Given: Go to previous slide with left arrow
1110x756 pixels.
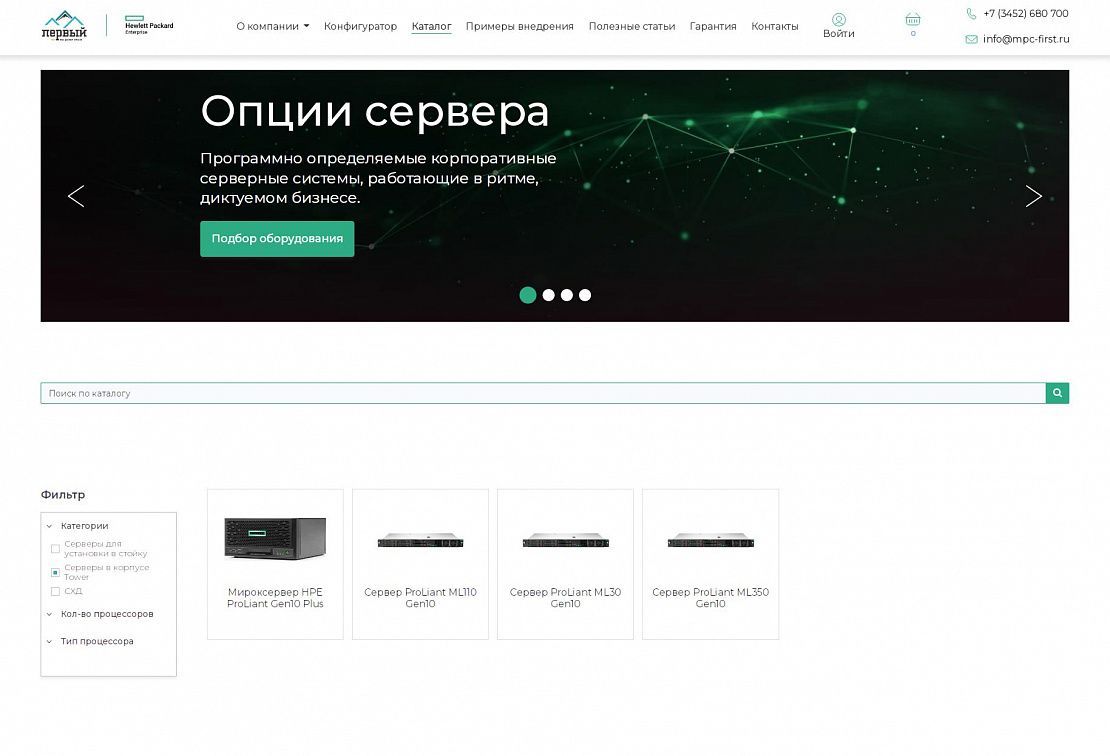Looking at the screenshot, I should tap(76, 196).
